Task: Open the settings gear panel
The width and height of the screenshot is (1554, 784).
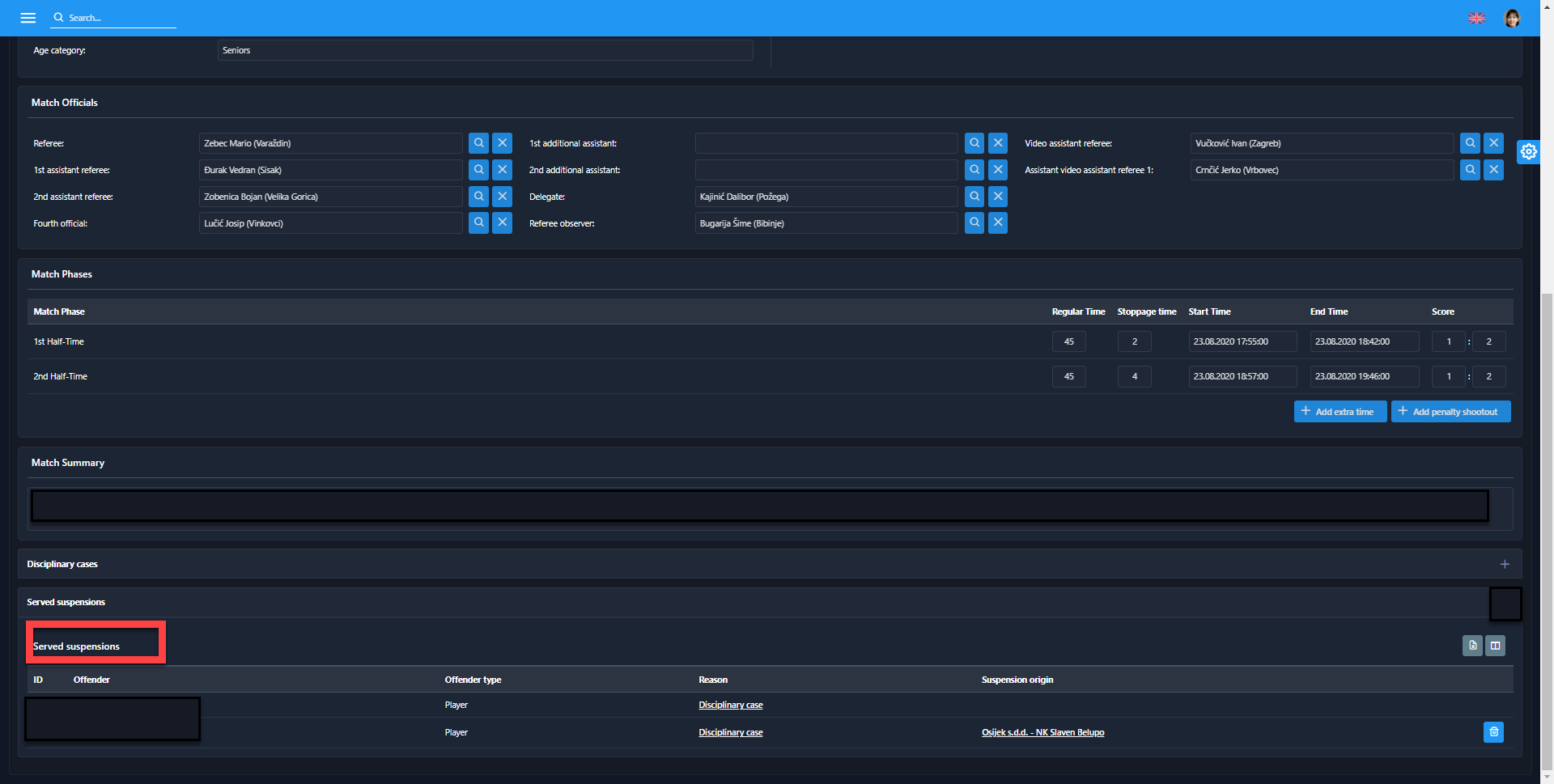Action: click(x=1528, y=151)
